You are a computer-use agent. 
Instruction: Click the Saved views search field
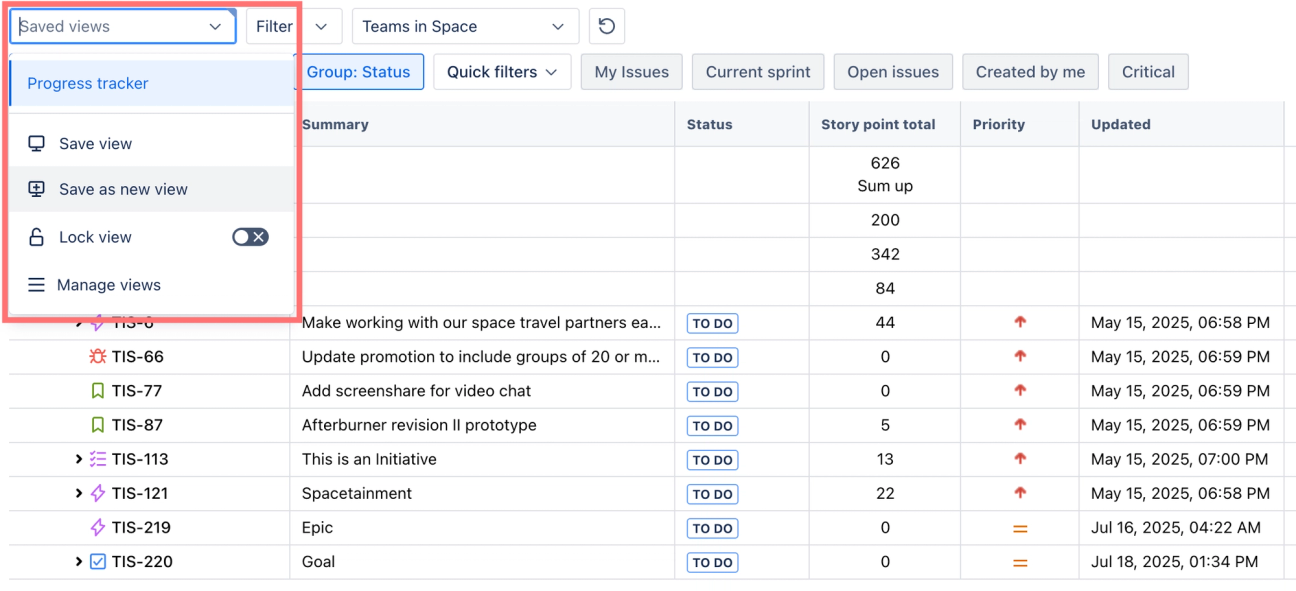(x=110, y=27)
